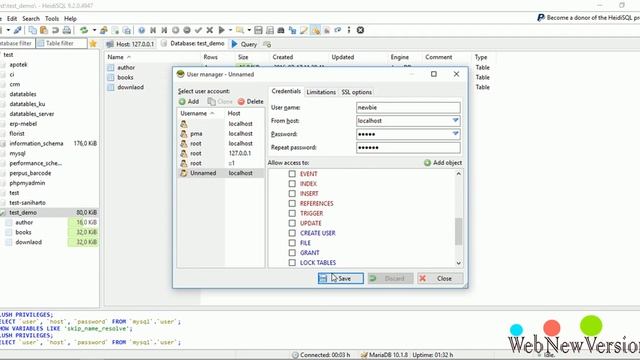This screenshot has height=360, width=640.
Task: Open dropdown arrow beside refresh icon
Action: pyautogui.click(x=94, y=30)
